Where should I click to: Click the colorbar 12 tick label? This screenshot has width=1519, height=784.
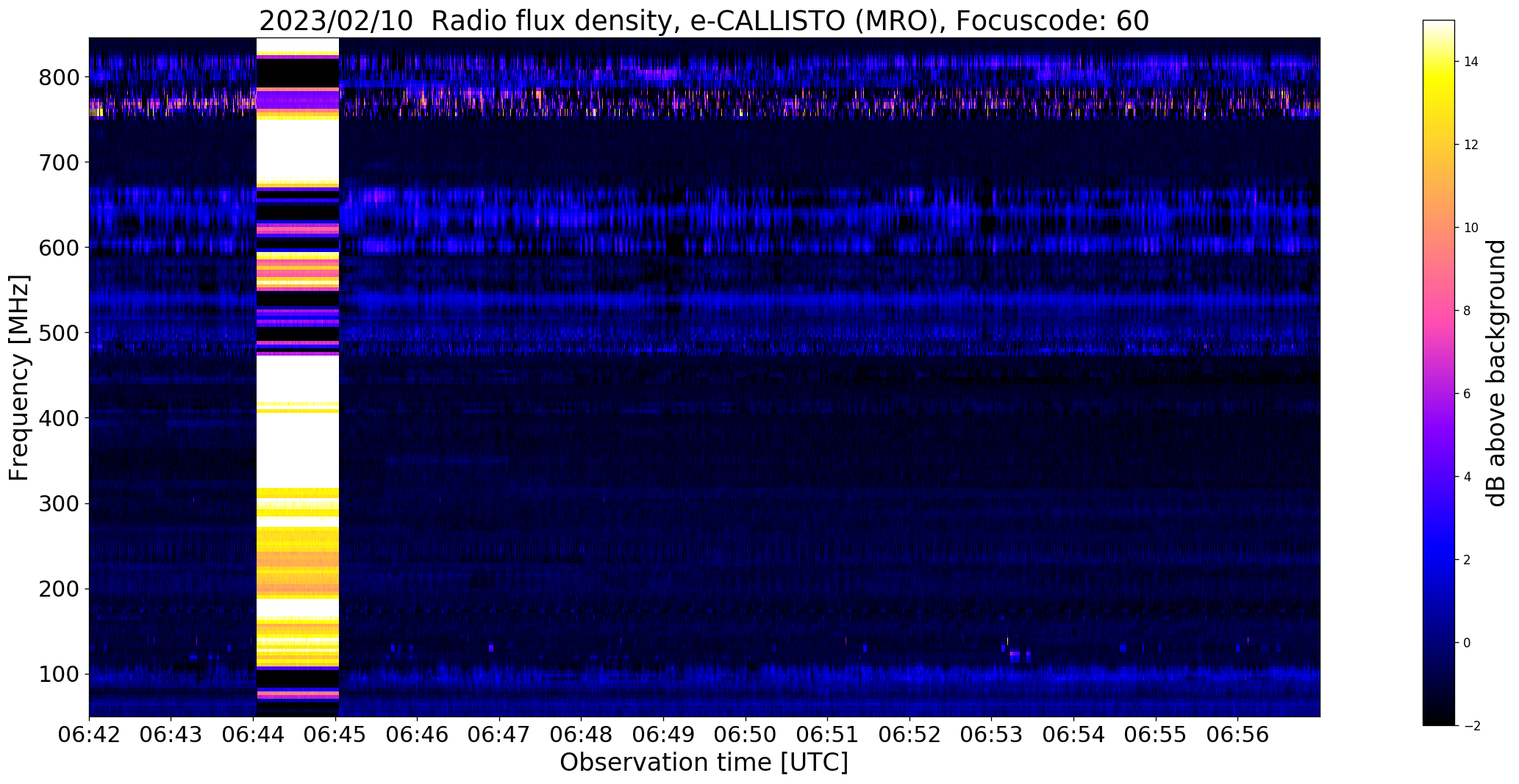tap(1470, 145)
